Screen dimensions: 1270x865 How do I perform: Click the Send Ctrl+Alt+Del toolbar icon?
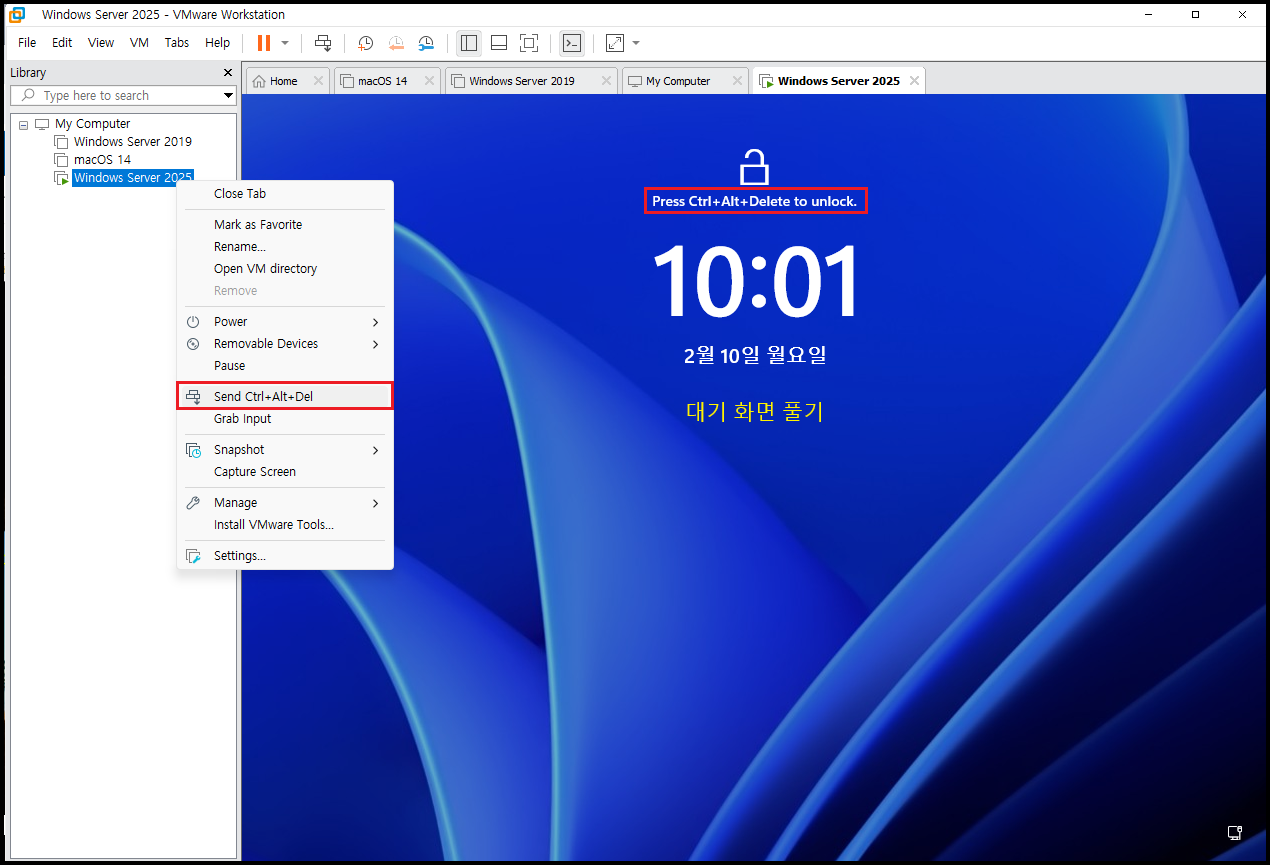click(322, 43)
